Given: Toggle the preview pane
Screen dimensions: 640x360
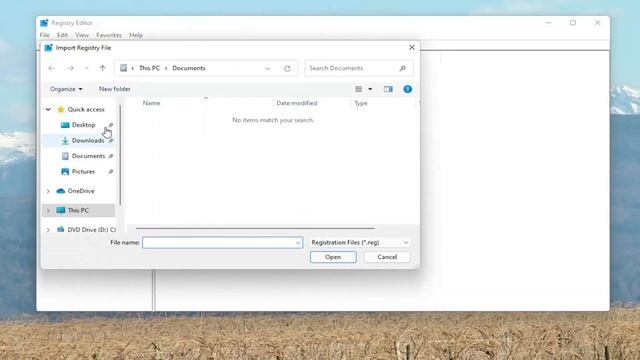Looking at the screenshot, I should [x=388, y=89].
